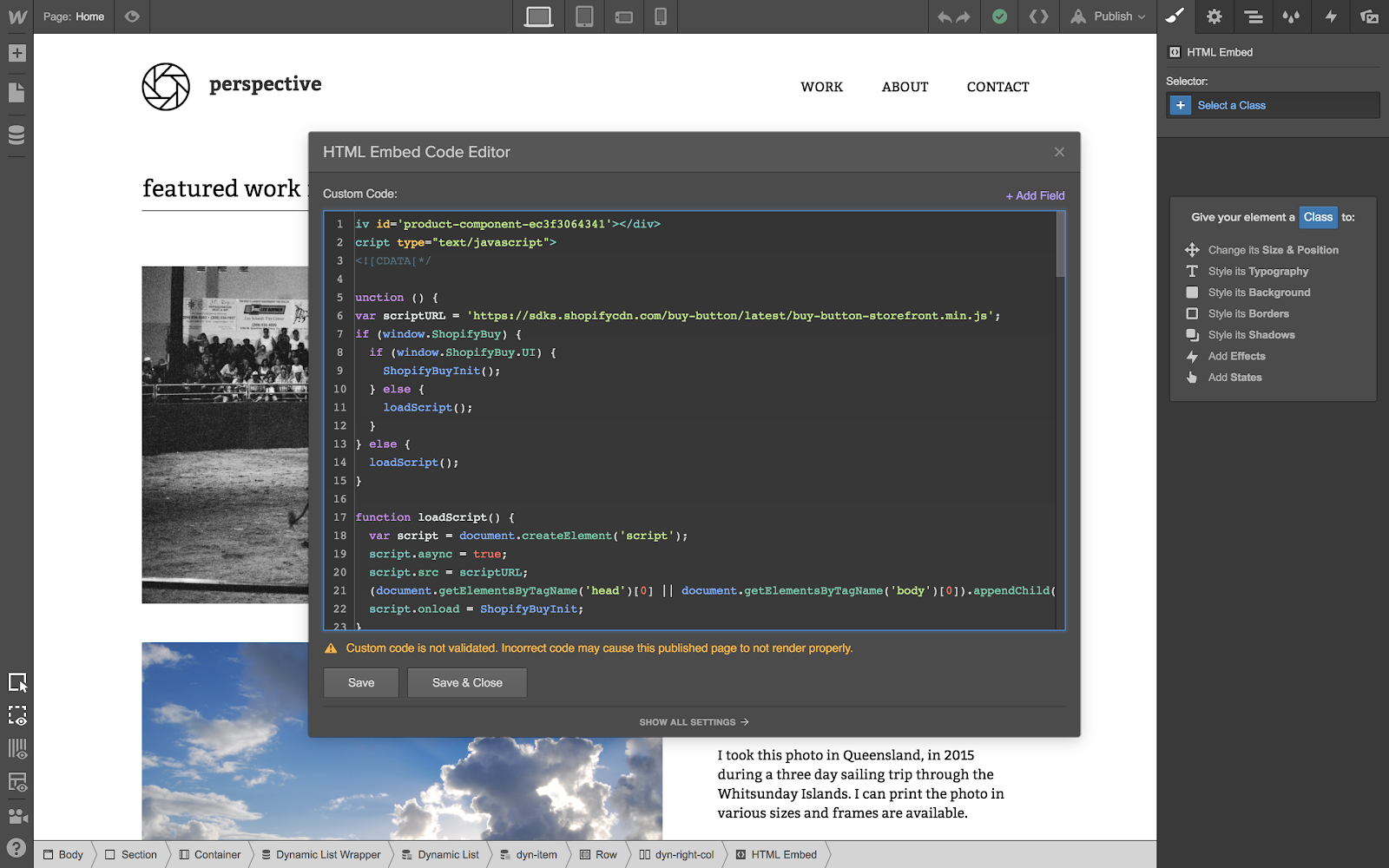Switch to mobile portrait preview
Viewport: 1389px width, 868px height.
pos(660,16)
